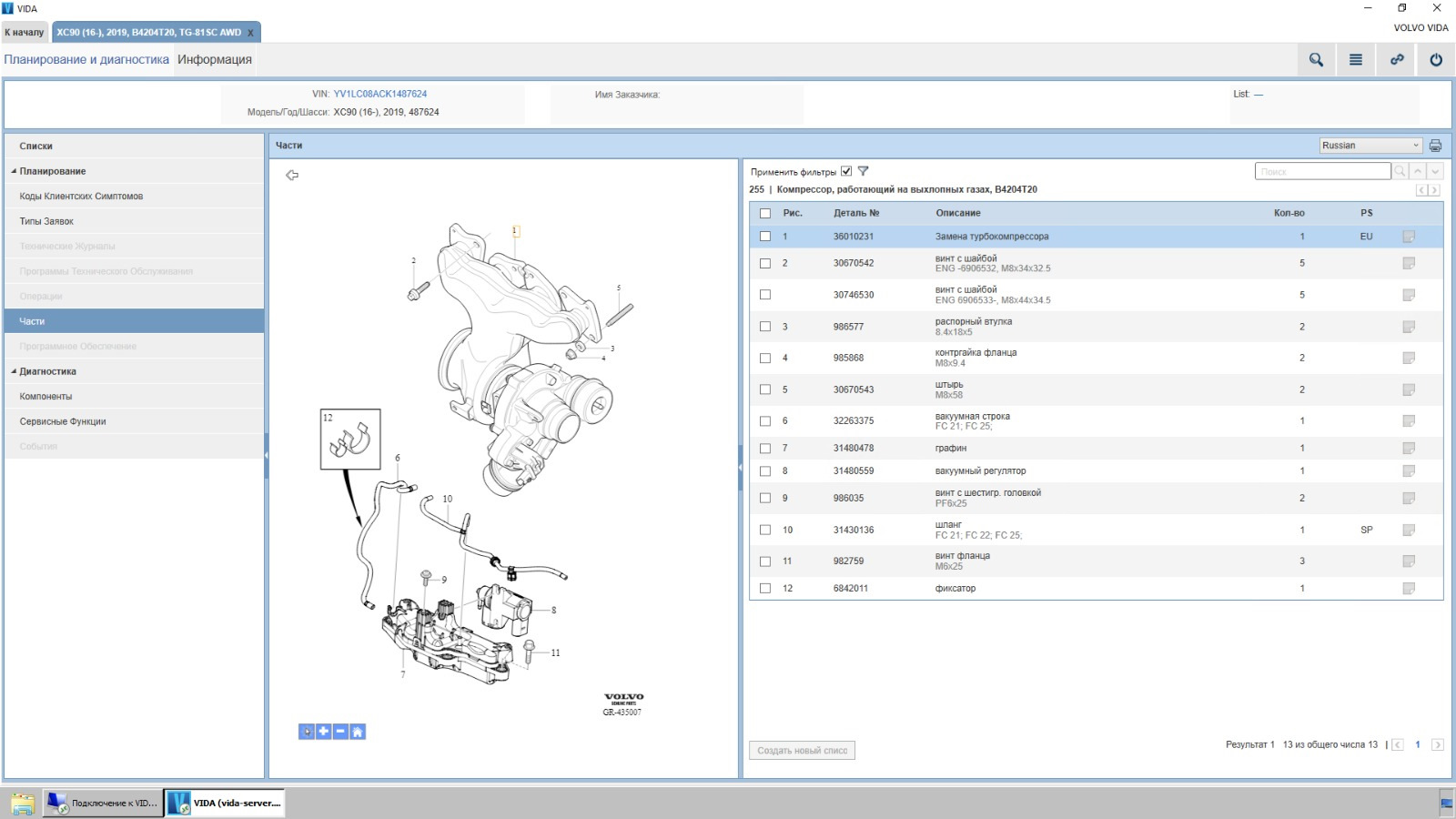Click the power/logout icon
This screenshot has height=819, width=1456.
coord(1436,60)
